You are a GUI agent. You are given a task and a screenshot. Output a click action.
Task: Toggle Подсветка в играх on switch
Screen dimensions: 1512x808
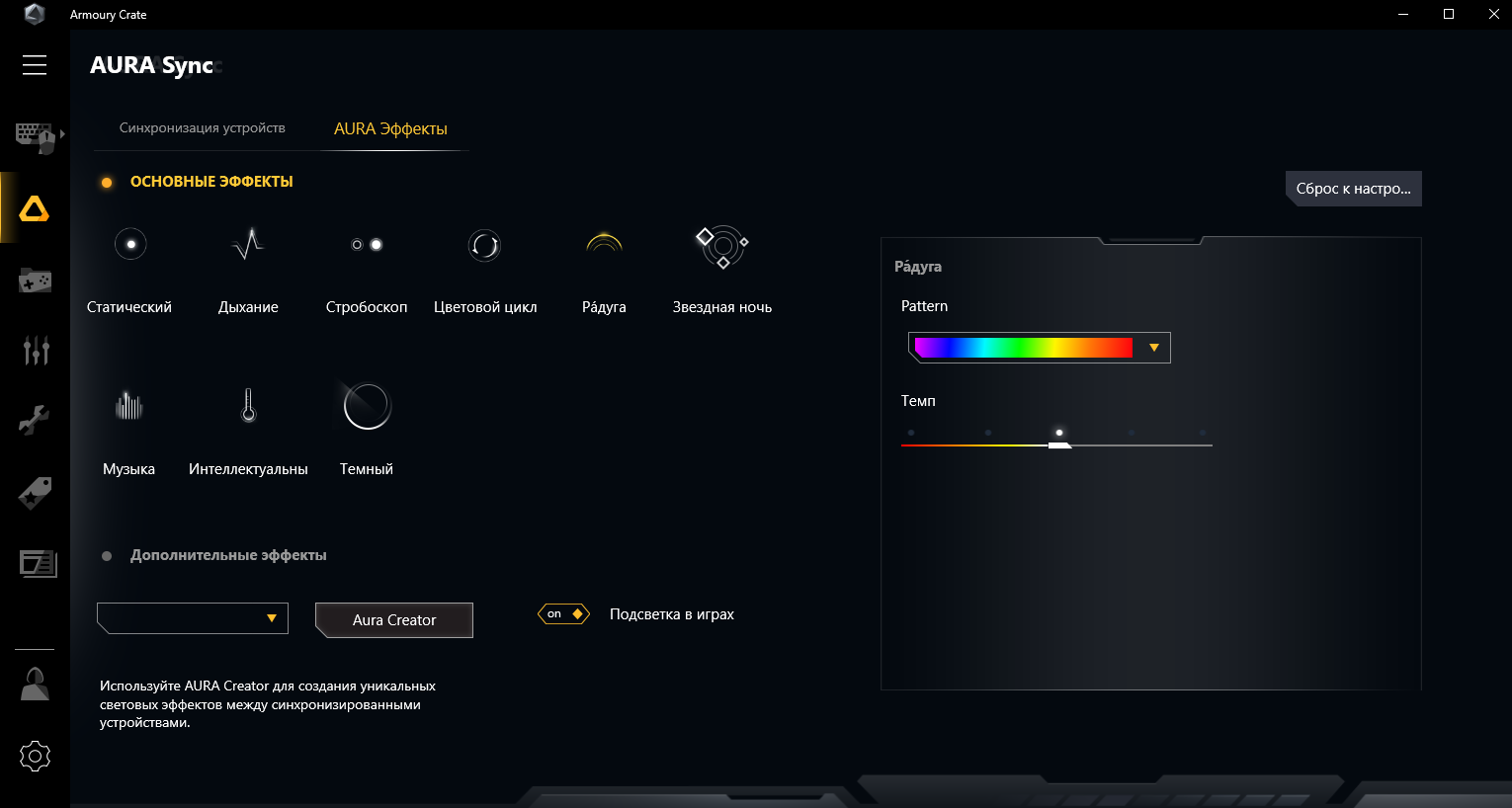coord(563,614)
